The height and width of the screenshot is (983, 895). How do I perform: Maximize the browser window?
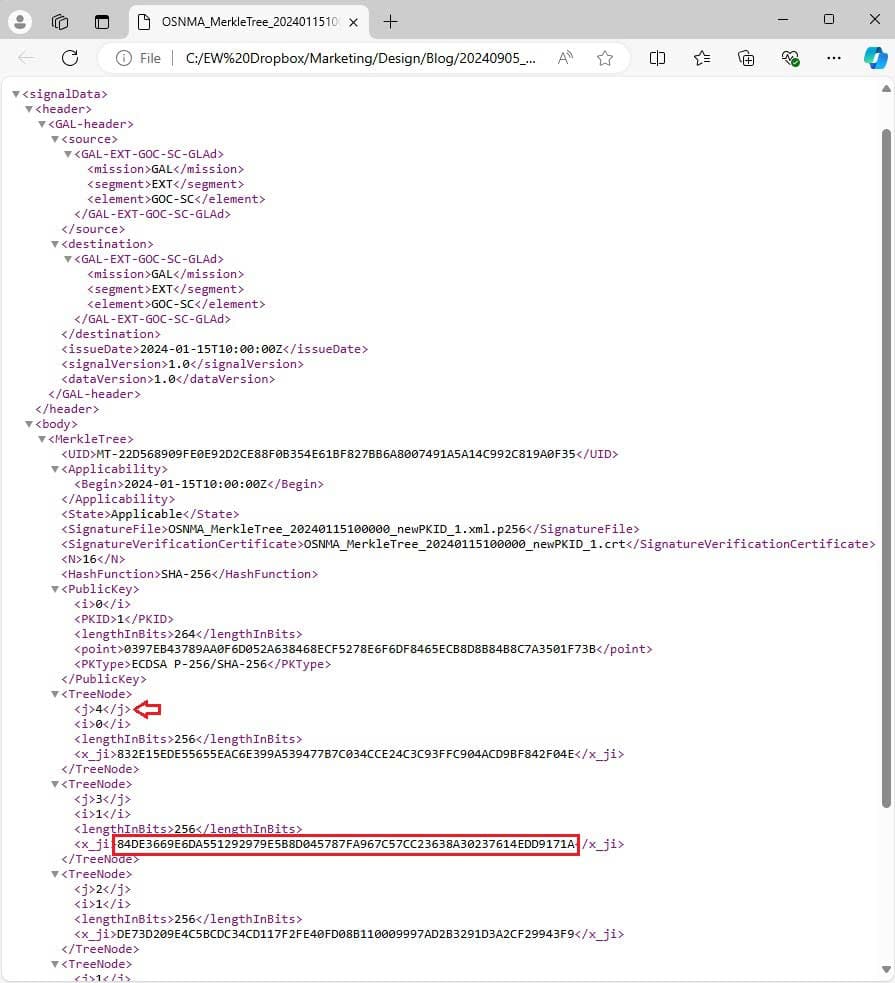tap(829, 19)
